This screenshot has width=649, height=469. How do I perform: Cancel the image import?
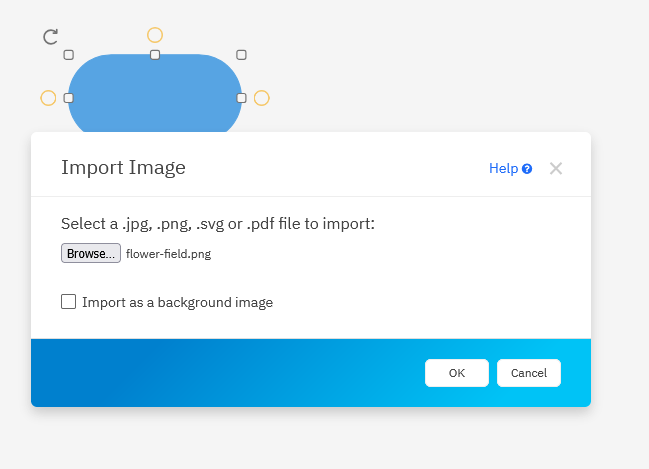pyautogui.click(x=528, y=373)
